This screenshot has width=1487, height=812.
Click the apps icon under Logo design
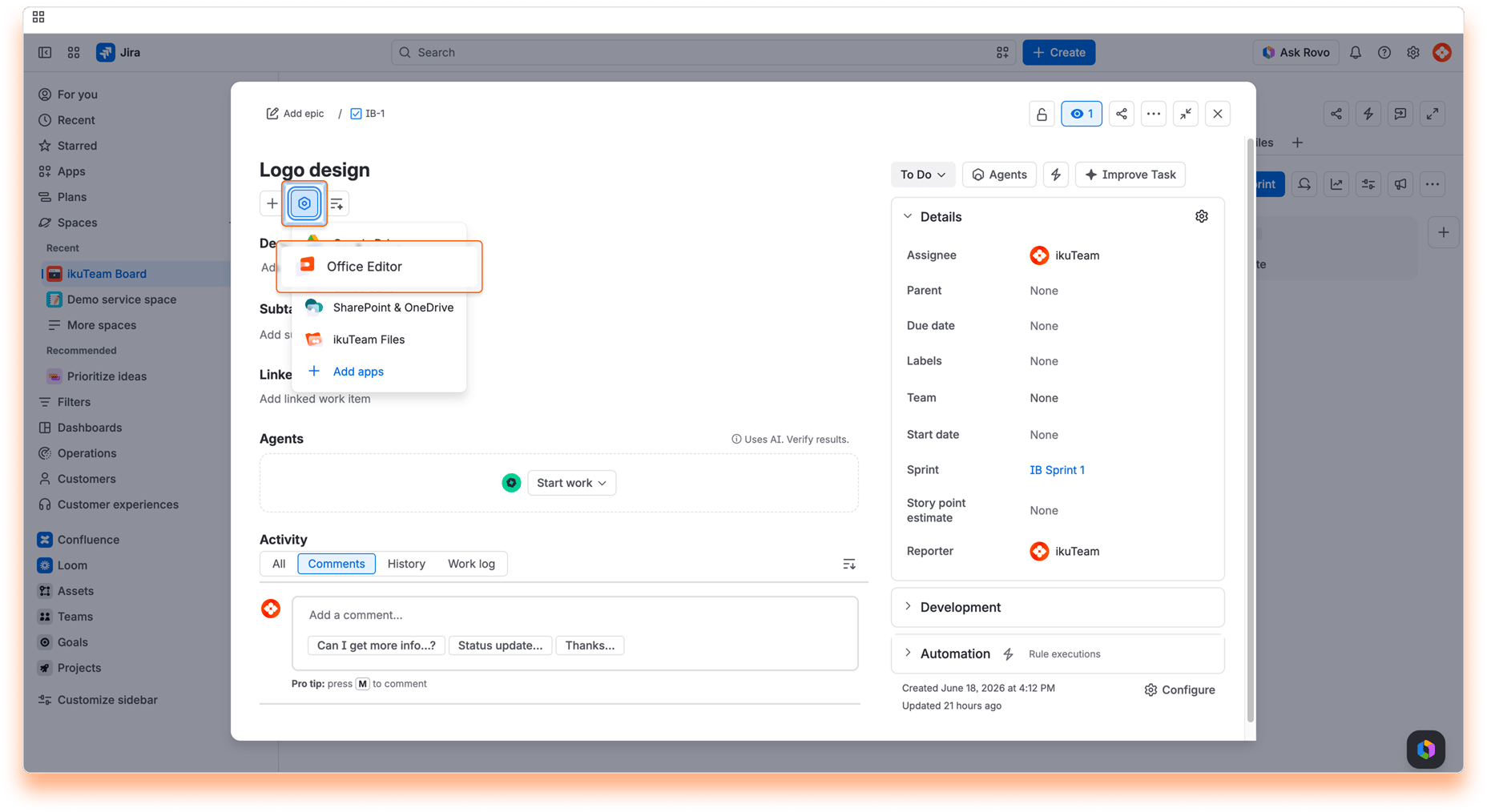tap(304, 203)
